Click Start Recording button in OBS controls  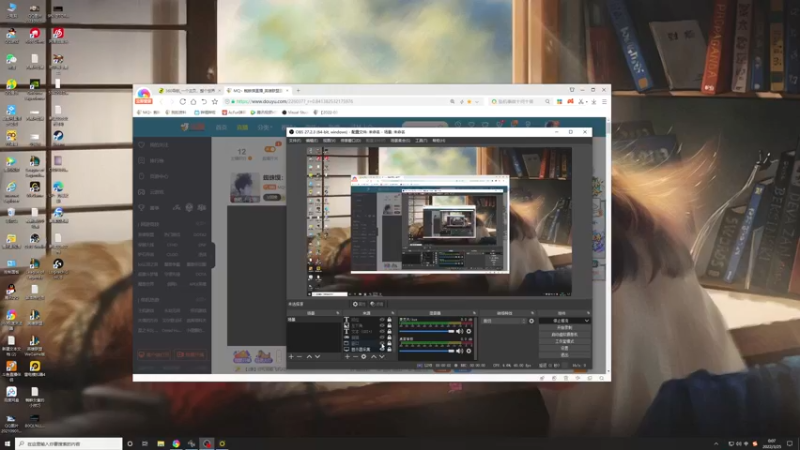tap(564, 328)
